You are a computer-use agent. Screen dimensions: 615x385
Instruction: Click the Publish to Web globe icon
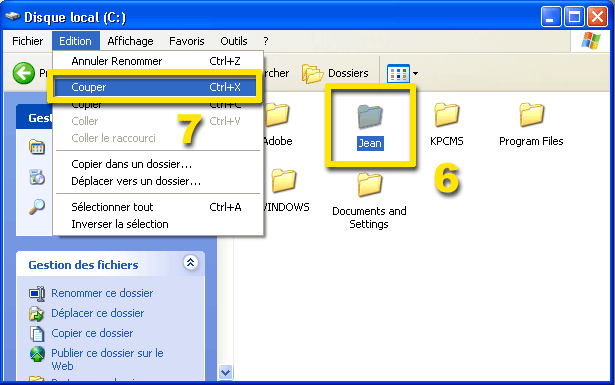37,354
